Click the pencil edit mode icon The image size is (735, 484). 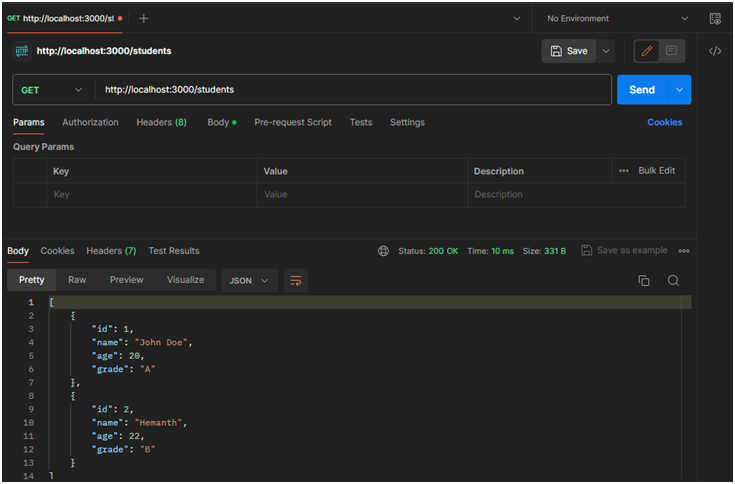(647, 51)
